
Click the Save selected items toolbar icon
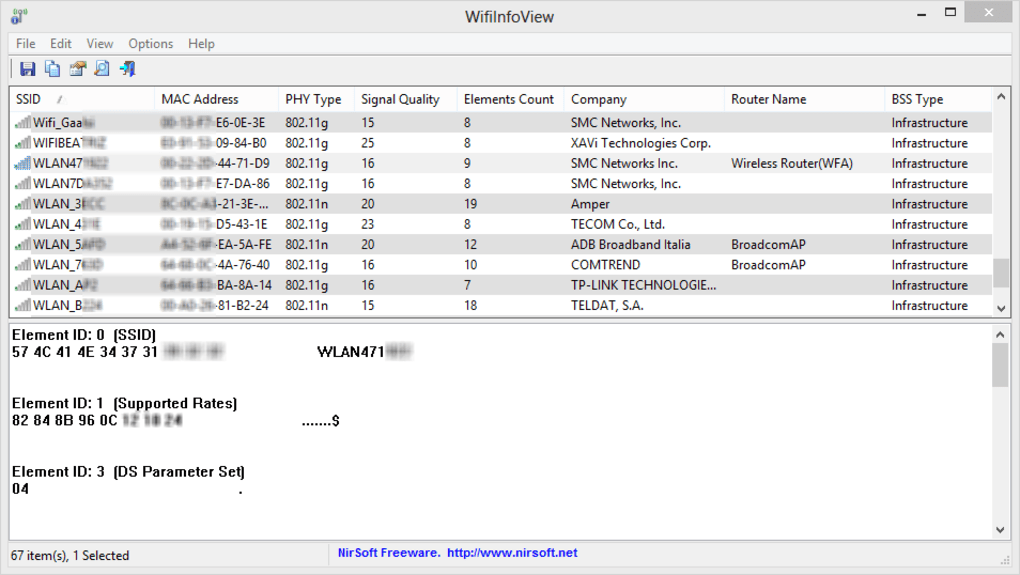[x=27, y=69]
